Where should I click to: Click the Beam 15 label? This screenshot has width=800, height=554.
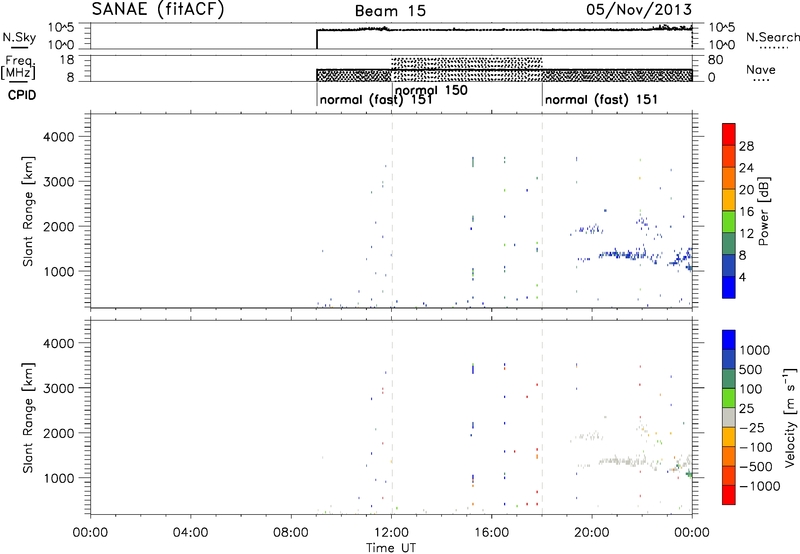click(390, 11)
